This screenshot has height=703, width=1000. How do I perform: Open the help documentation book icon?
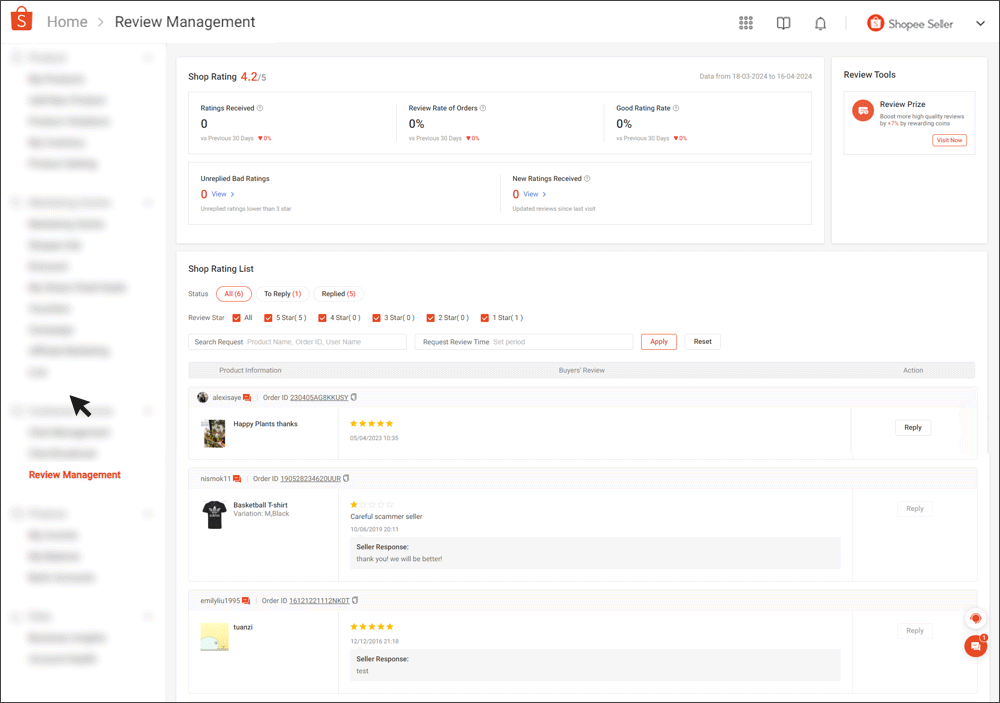pos(783,23)
